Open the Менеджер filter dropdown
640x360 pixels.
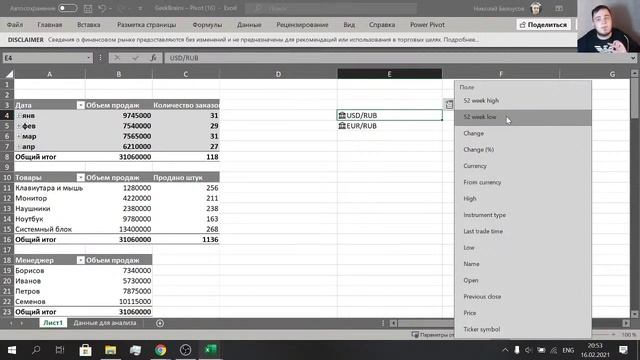[80, 260]
